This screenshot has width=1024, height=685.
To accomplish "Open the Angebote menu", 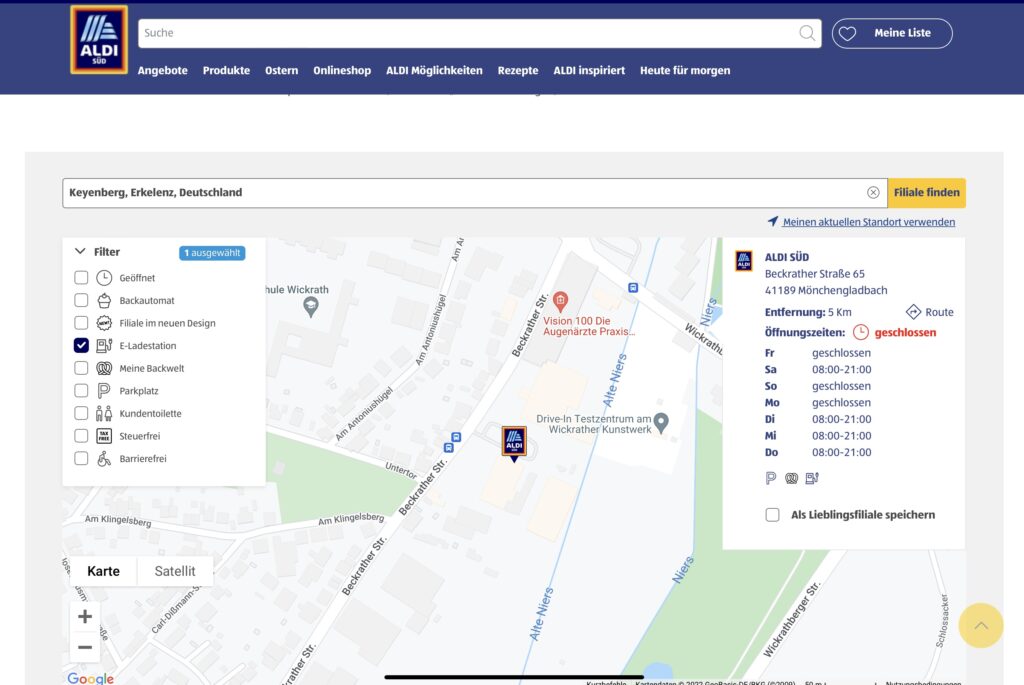I will tap(163, 71).
